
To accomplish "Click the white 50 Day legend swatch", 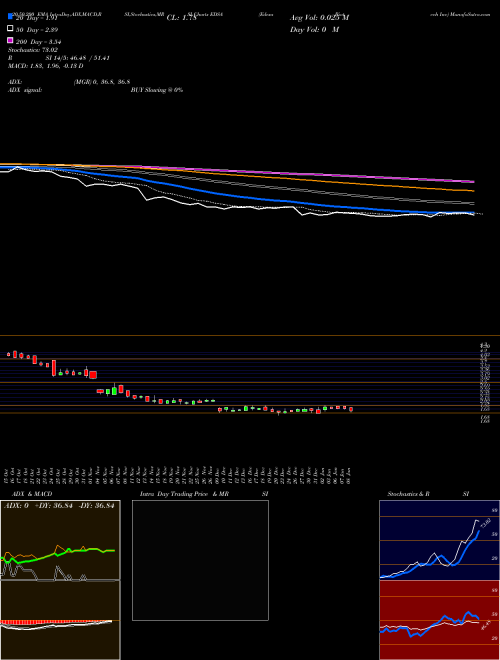I will pyautogui.click(x=10, y=29).
